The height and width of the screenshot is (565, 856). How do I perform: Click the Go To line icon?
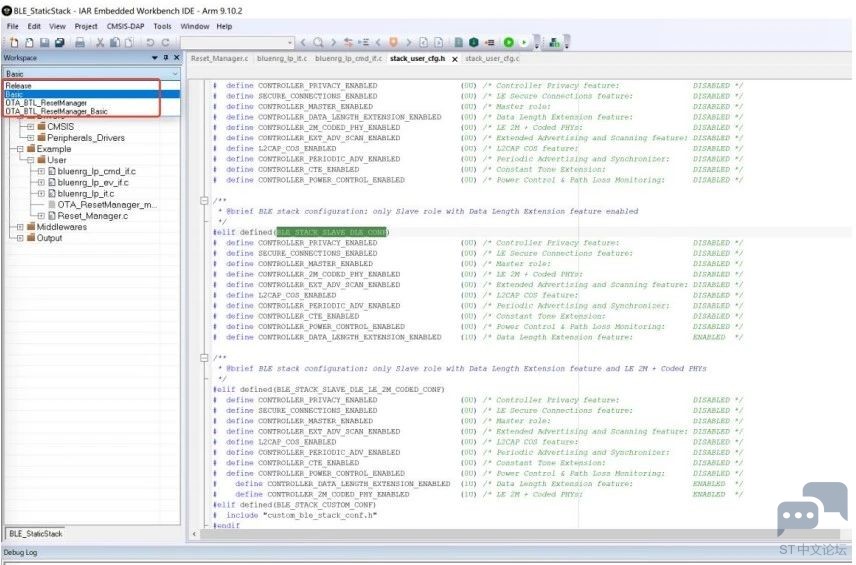tap(363, 43)
